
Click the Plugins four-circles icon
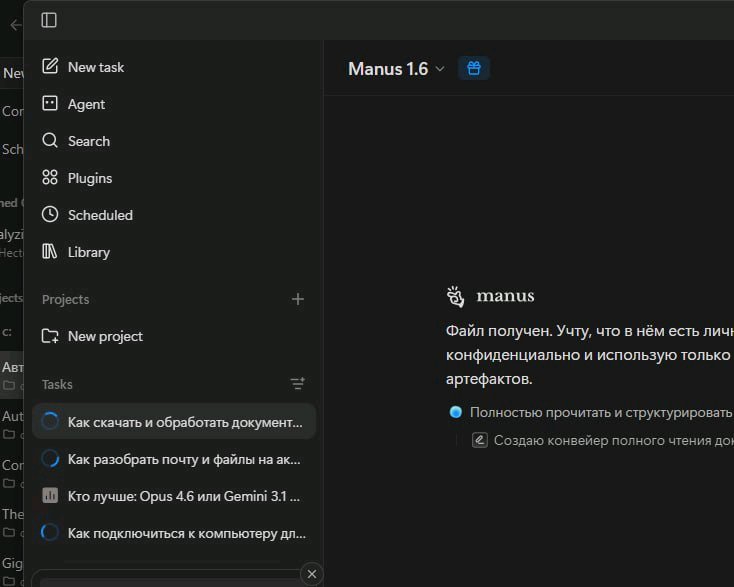point(50,177)
